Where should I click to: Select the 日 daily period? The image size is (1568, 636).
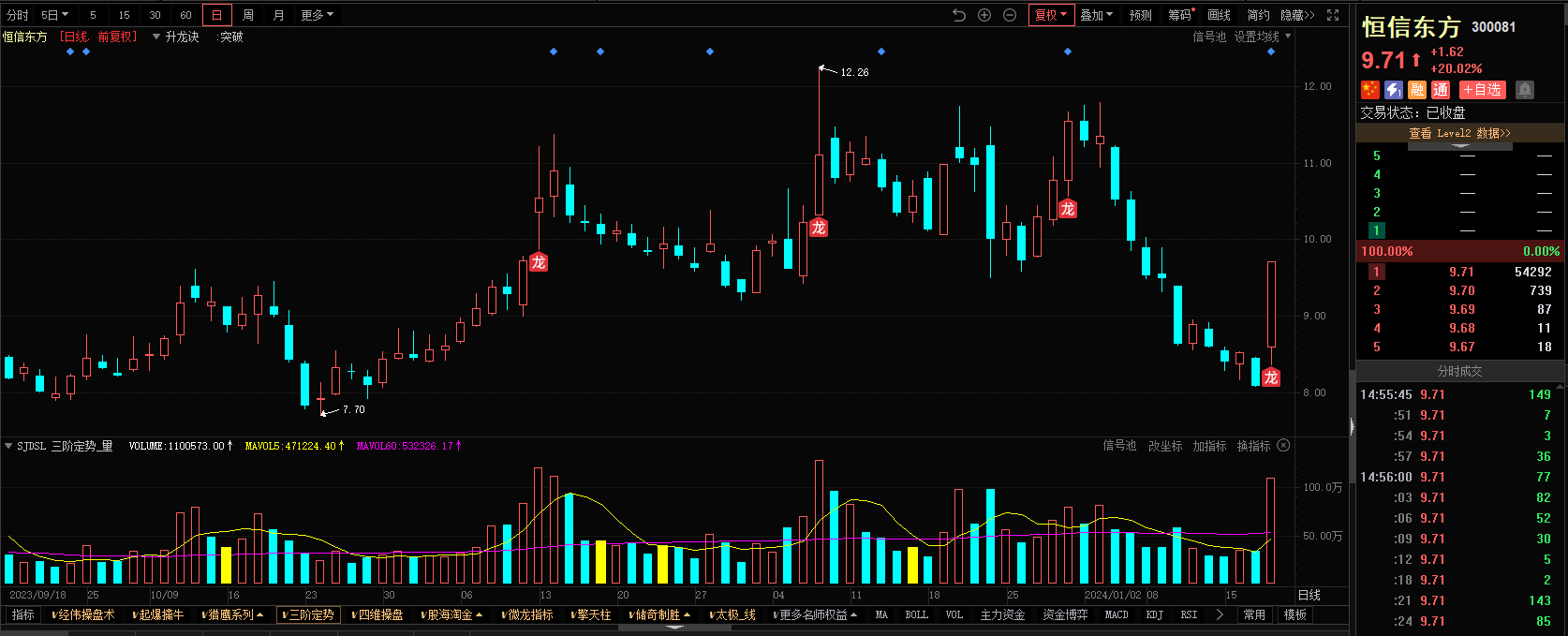tap(217, 15)
